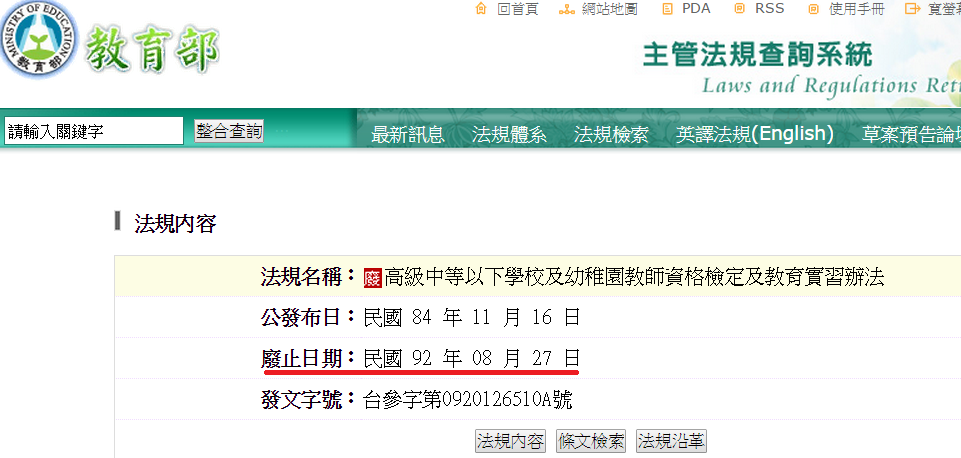Image resolution: width=961 pixels, height=458 pixels.
Task: Select 最新訊息 in navigation bar
Action: click(407, 135)
